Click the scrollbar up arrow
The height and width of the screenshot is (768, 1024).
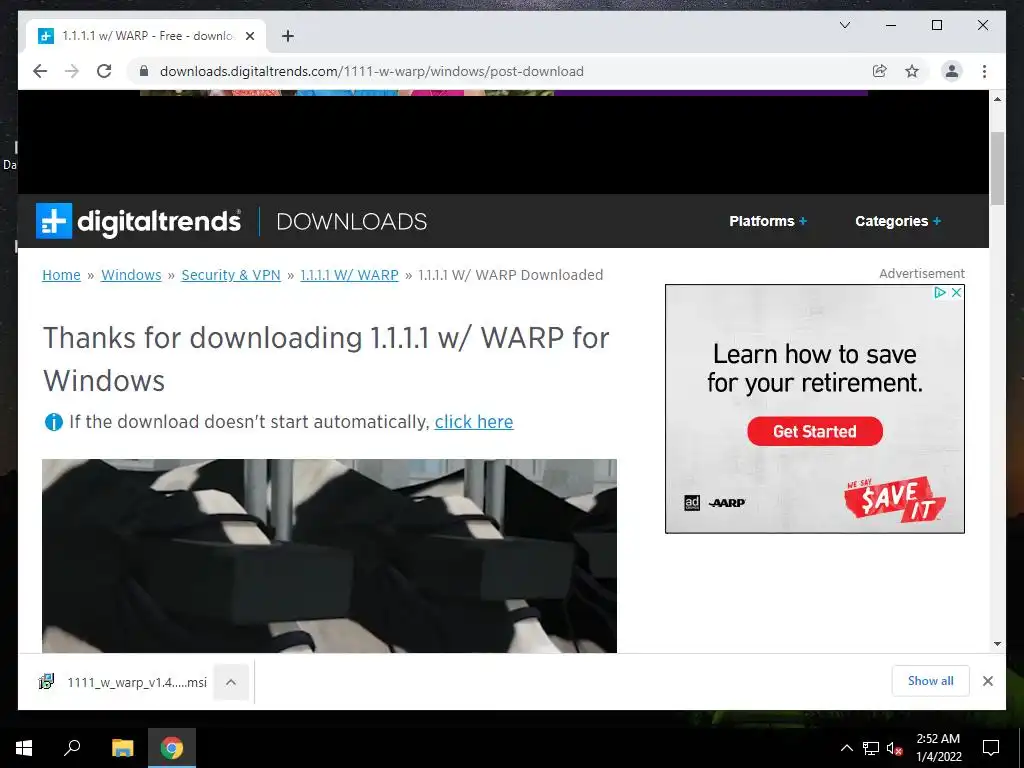997,99
